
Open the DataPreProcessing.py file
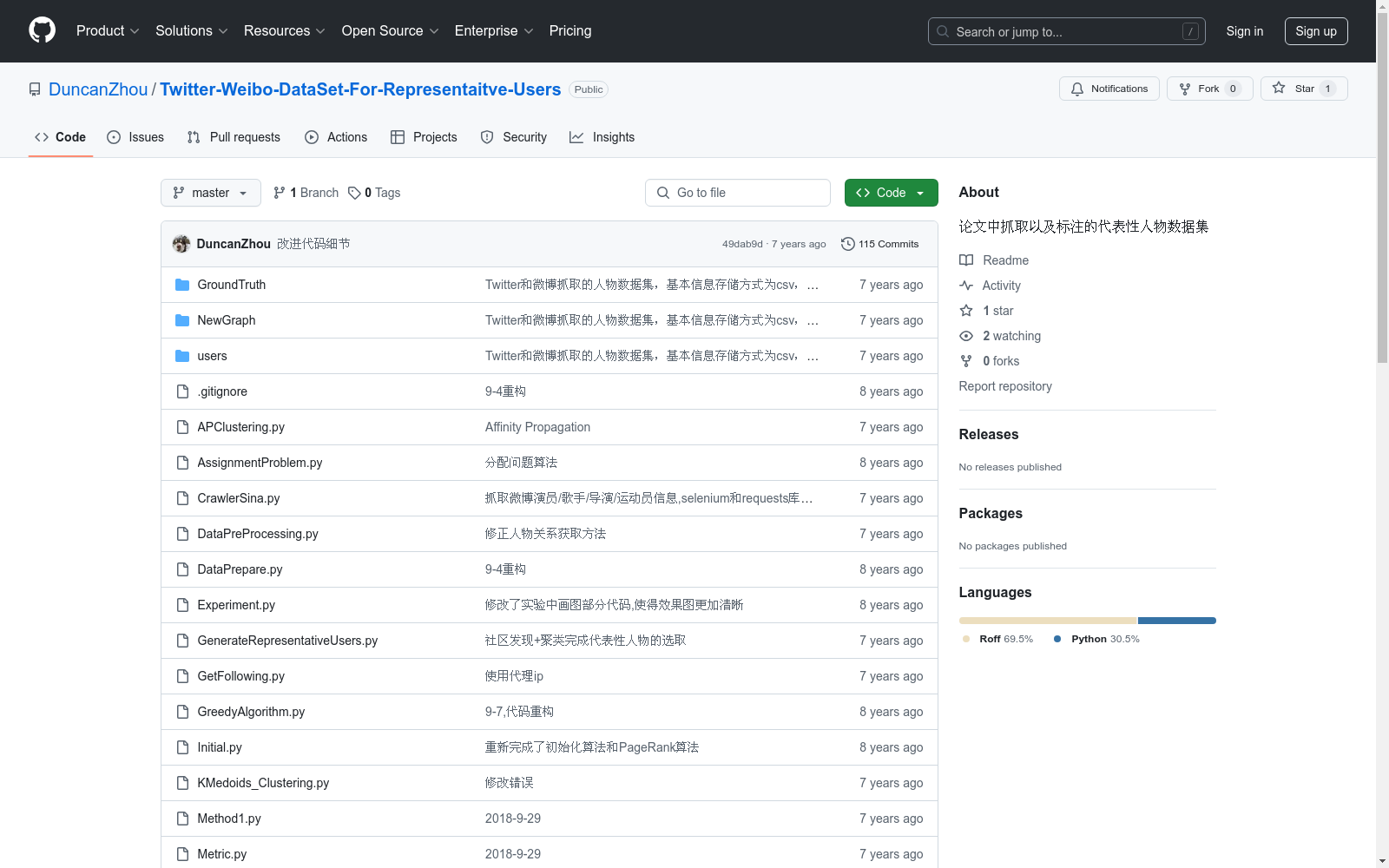pyautogui.click(x=258, y=534)
